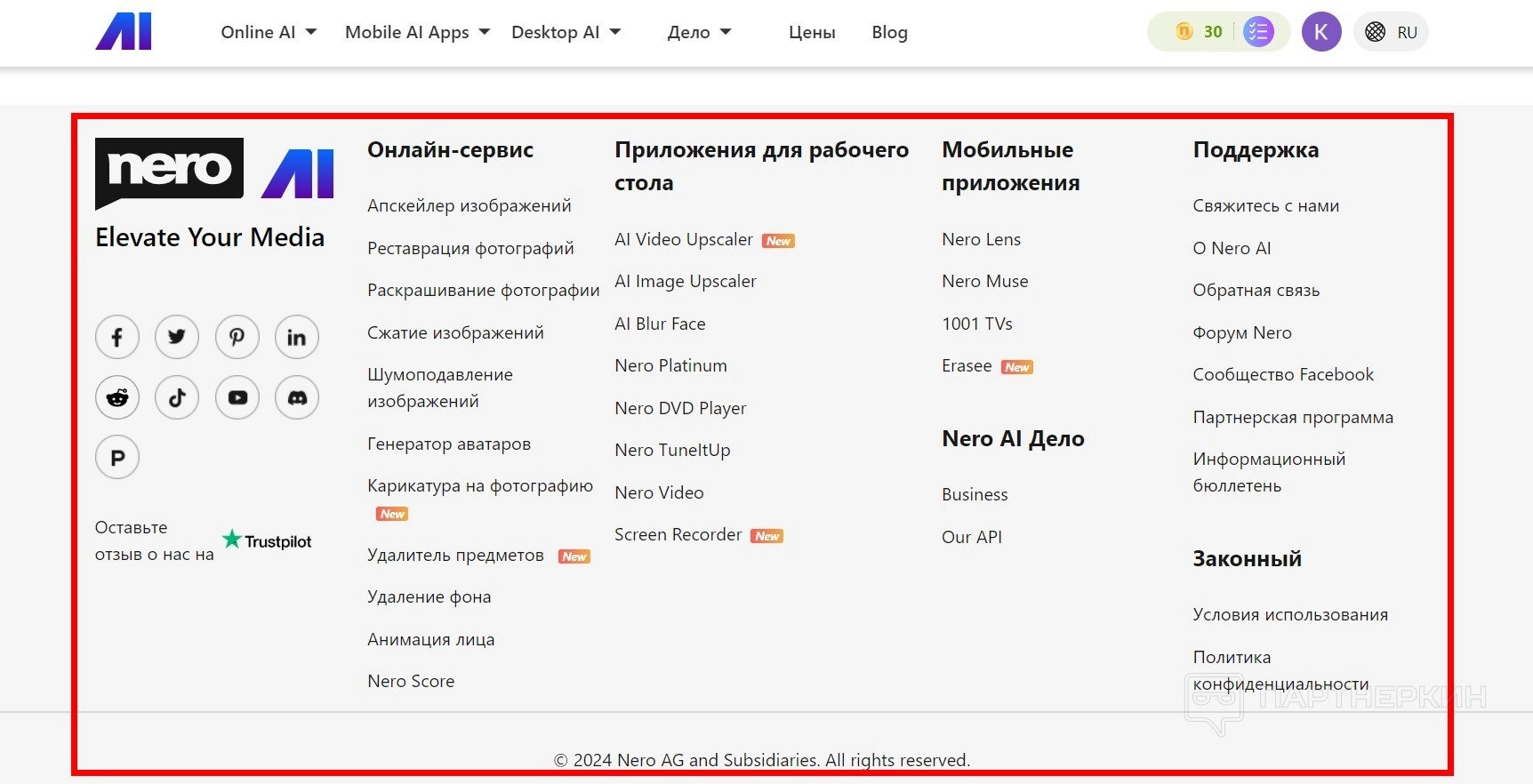Open Карикатура на фотографию link

[x=480, y=485]
